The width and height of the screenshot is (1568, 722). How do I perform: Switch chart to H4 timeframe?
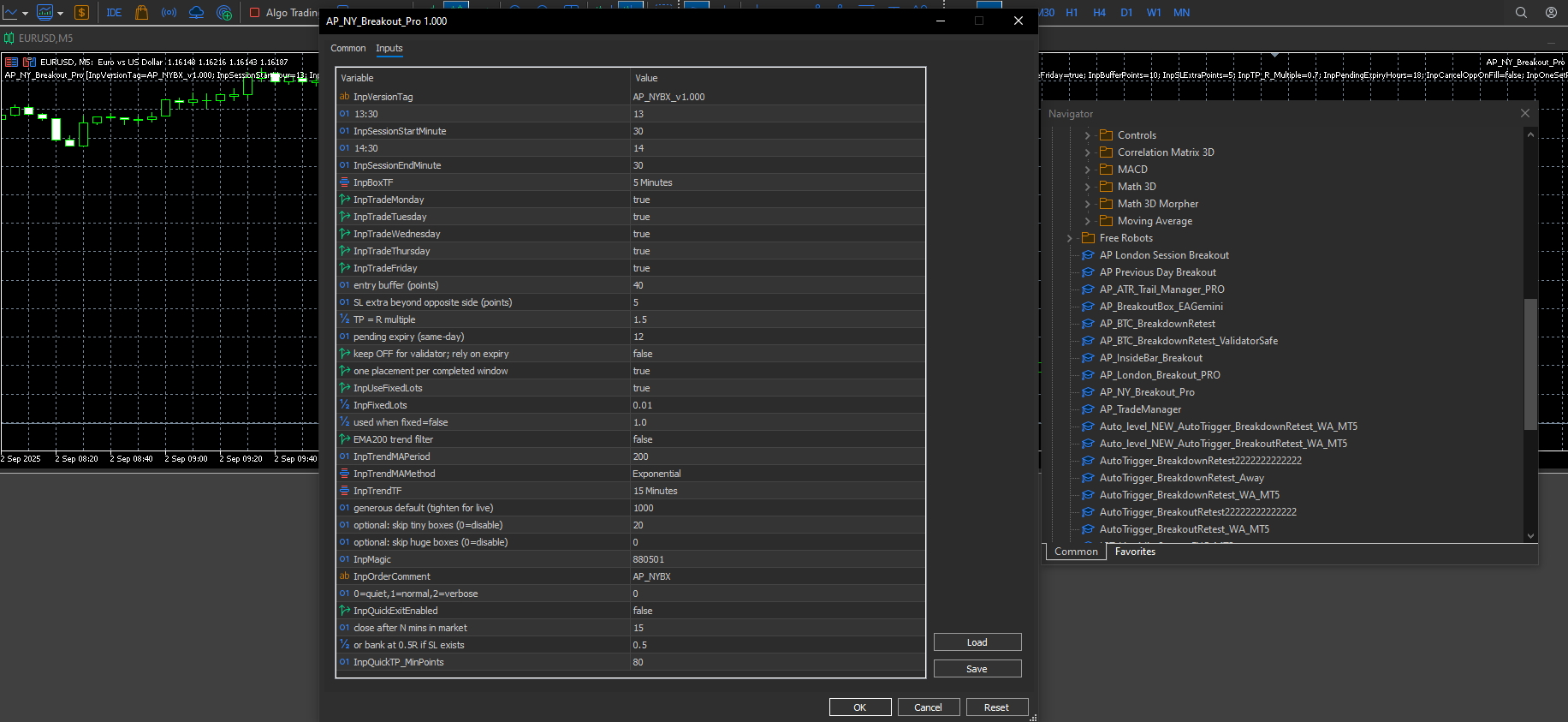click(x=1099, y=13)
